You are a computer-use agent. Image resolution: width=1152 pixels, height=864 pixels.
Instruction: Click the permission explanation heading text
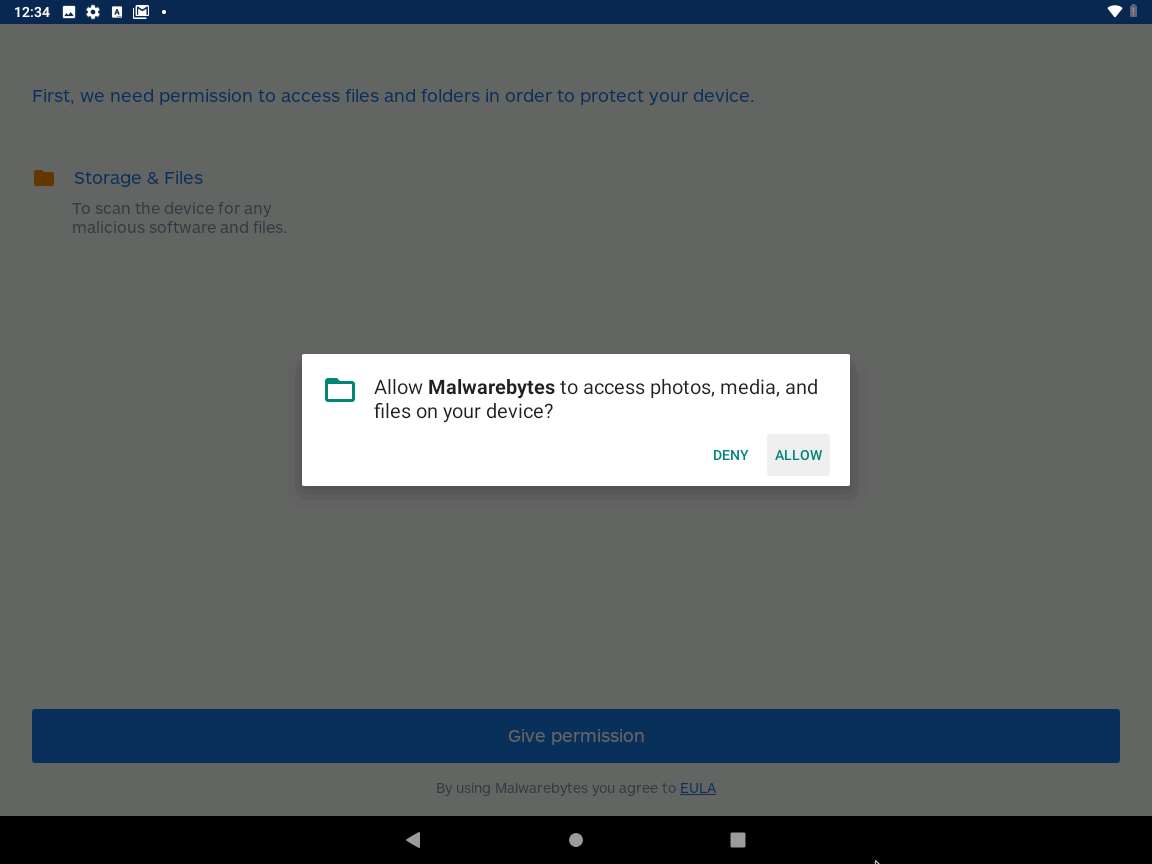tap(393, 96)
